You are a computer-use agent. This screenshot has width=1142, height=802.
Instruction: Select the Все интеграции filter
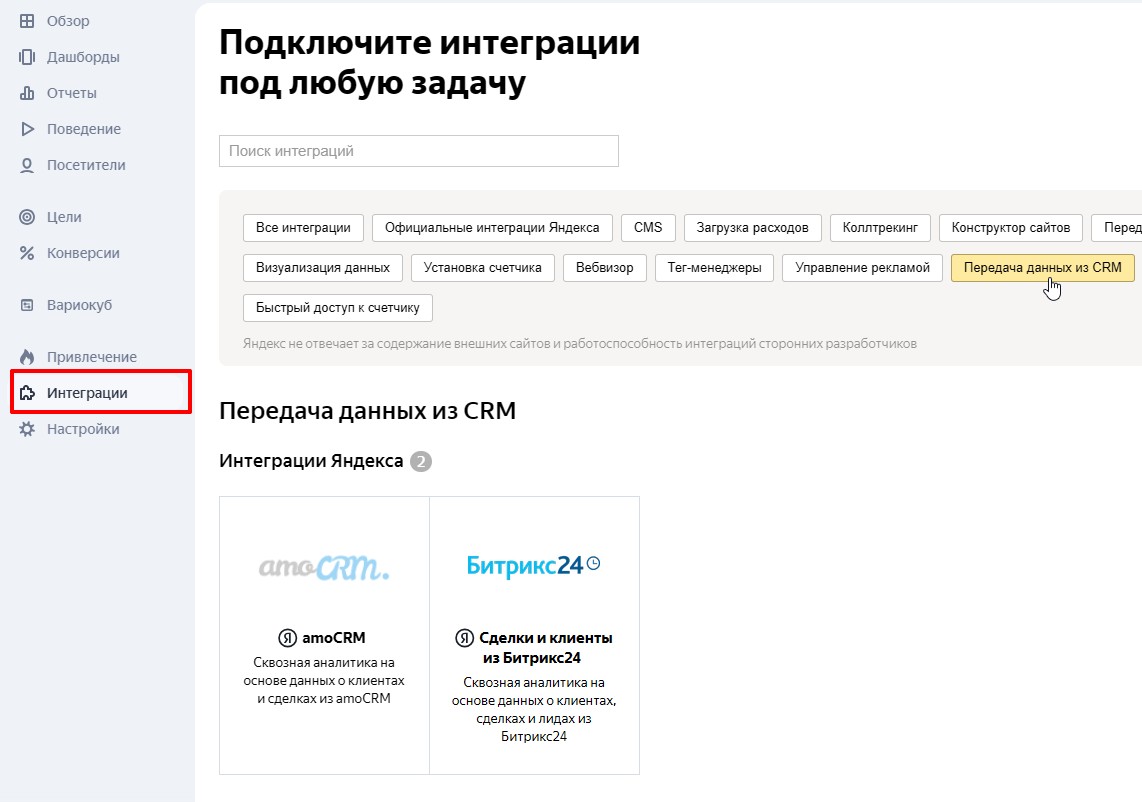(x=303, y=228)
